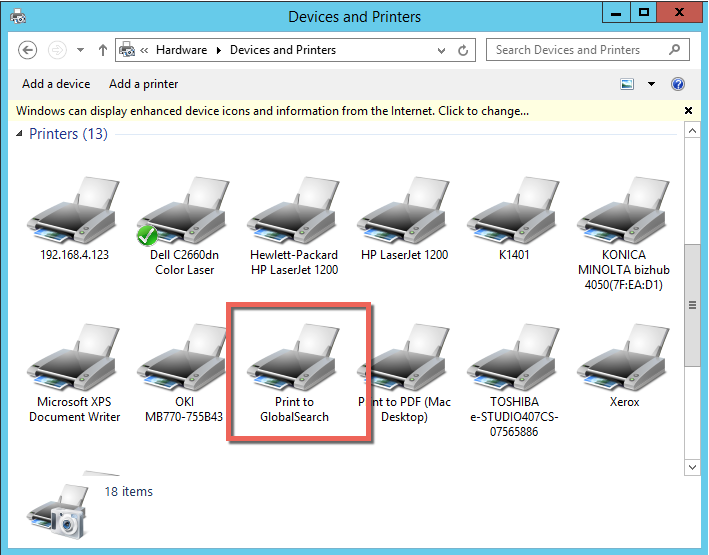Viewport: 709px width, 555px height.
Task: Click the vertical scrollbar down arrow
Action: coord(690,466)
